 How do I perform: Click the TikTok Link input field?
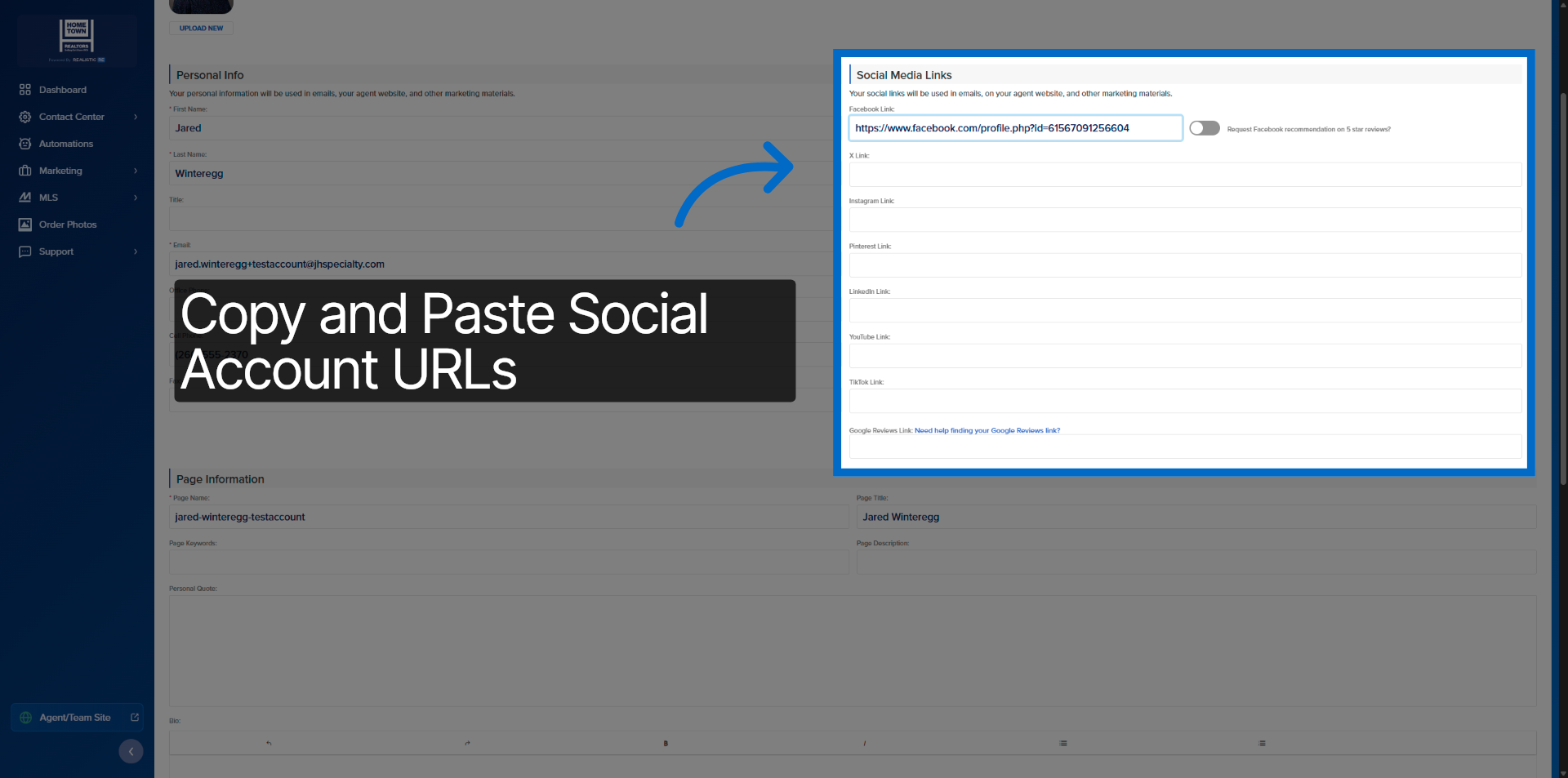1185,401
